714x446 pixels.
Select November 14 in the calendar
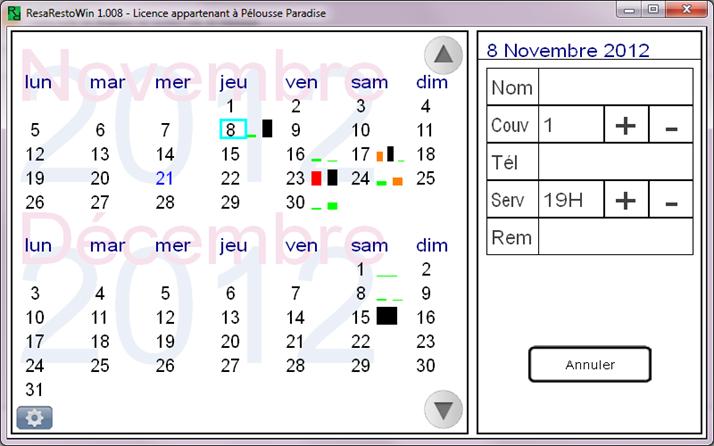point(165,154)
